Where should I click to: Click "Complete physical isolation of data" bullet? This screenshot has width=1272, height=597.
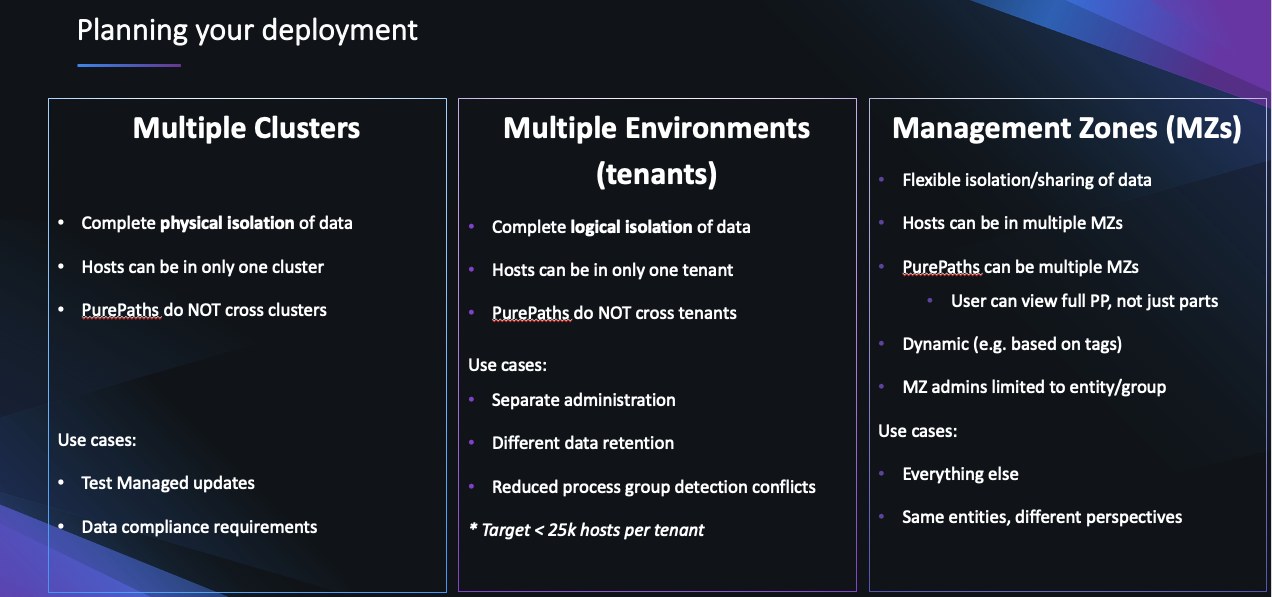click(217, 223)
